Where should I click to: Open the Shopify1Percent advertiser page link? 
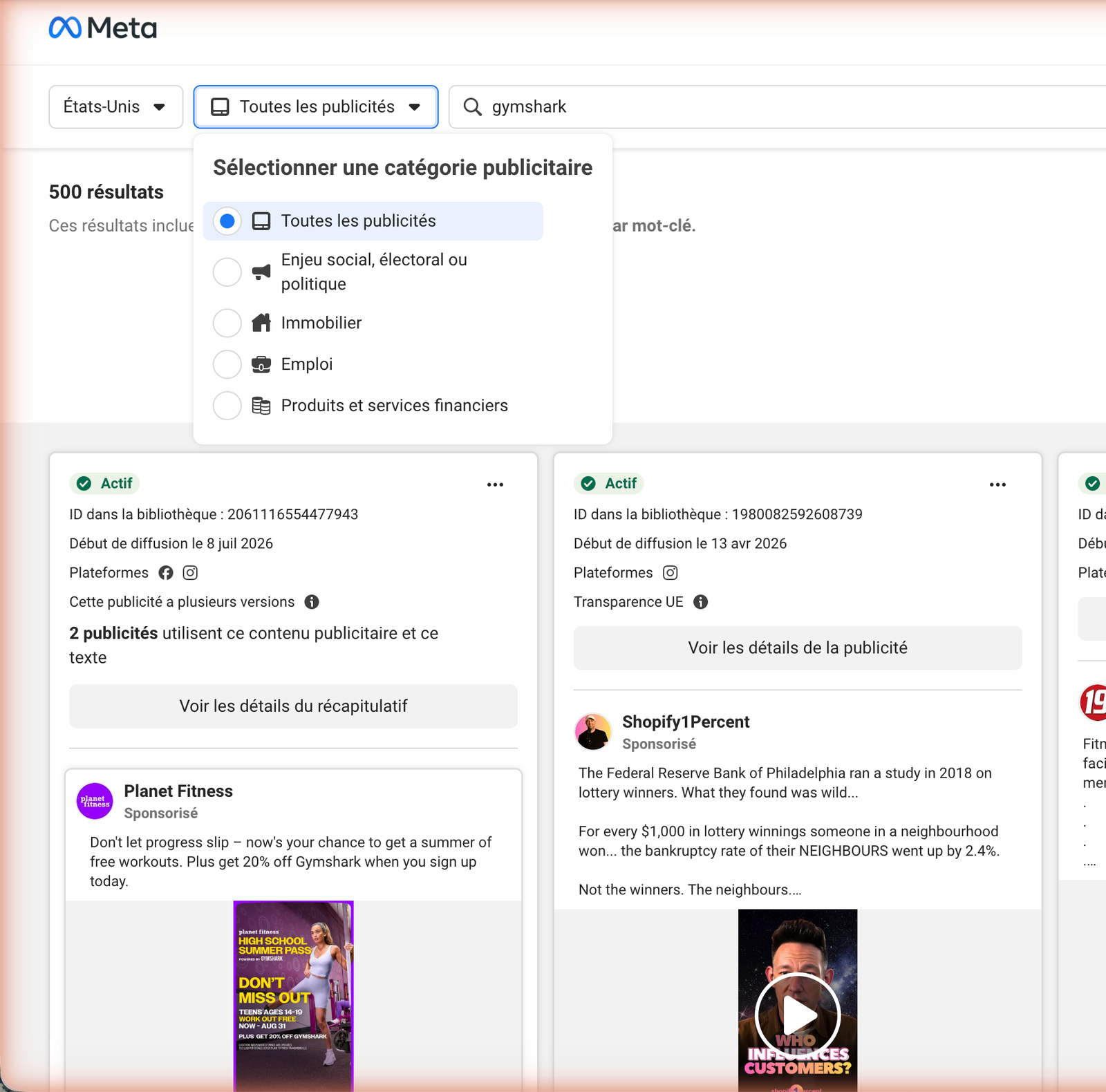click(686, 722)
